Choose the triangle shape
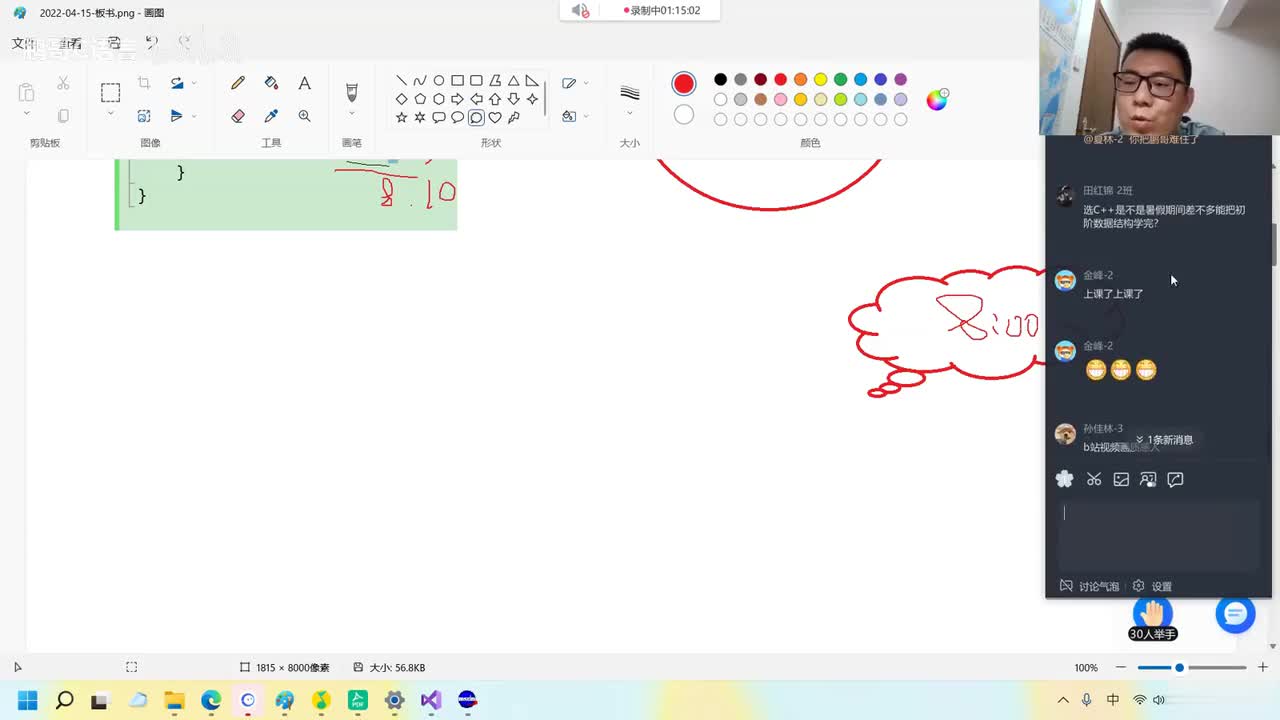The height and width of the screenshot is (720, 1280). pos(513,81)
